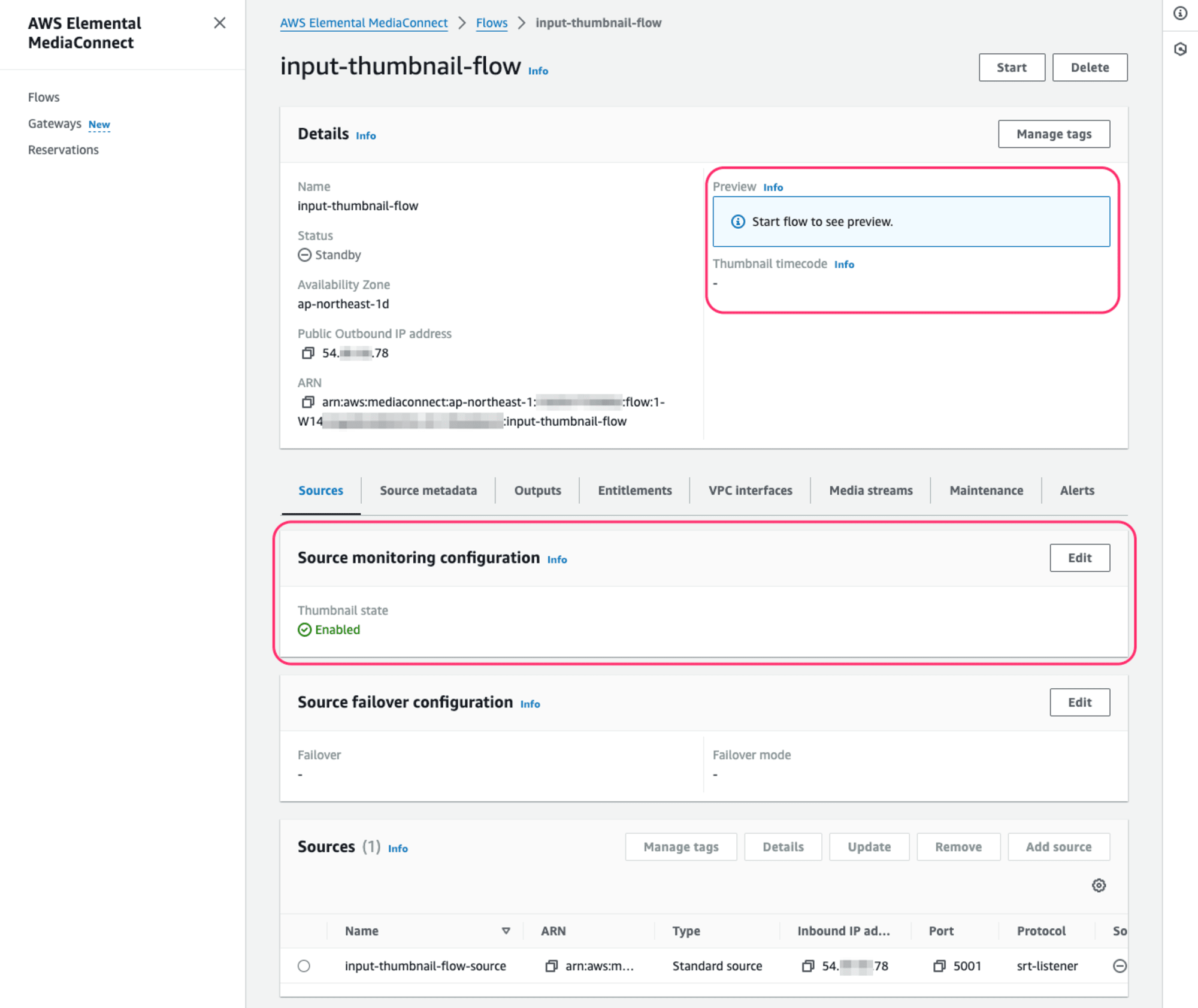
Task: Delete the input-thumbnail-flow
Action: click(x=1090, y=67)
